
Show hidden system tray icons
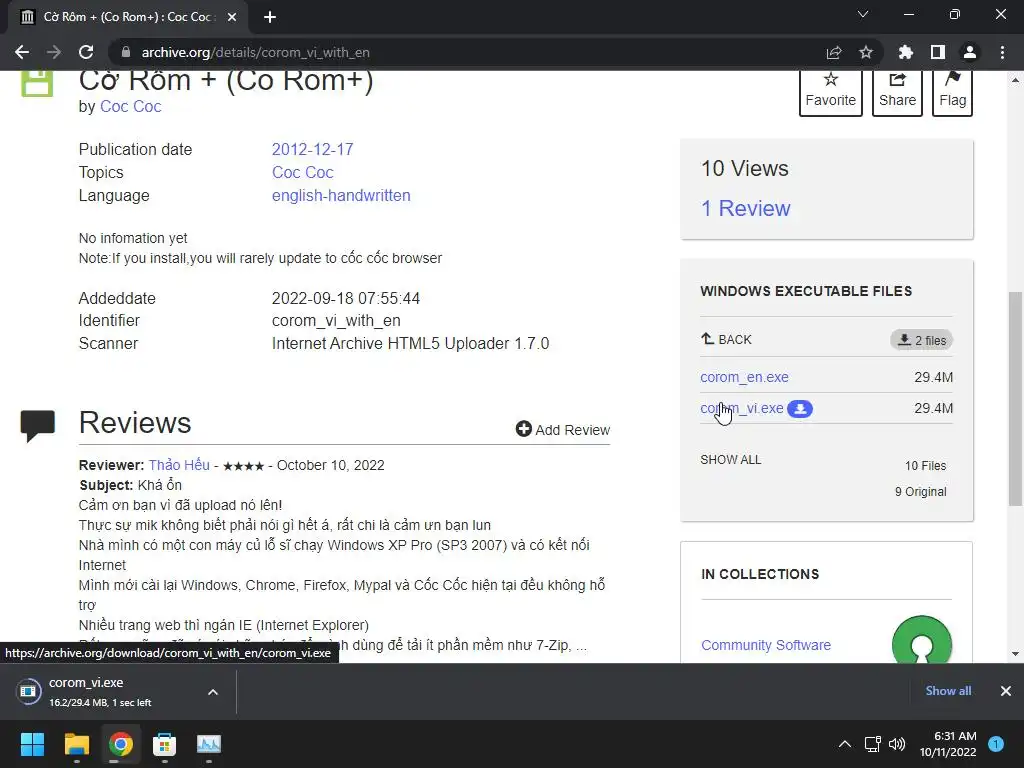[844, 744]
